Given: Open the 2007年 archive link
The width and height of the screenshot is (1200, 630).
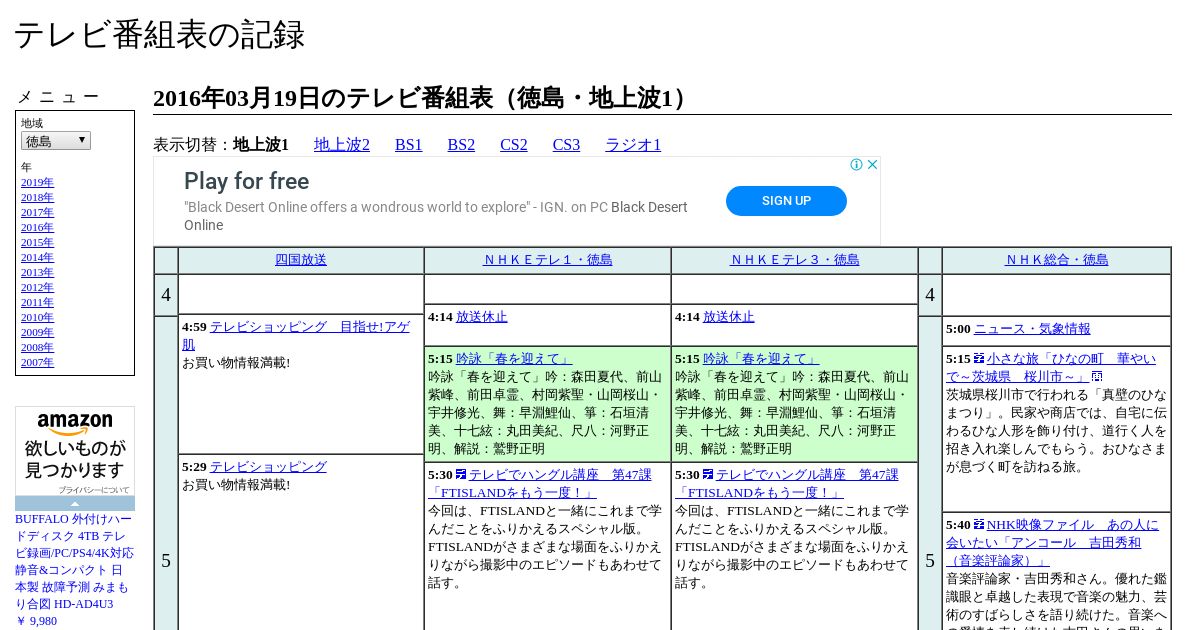Looking at the screenshot, I should (37, 363).
